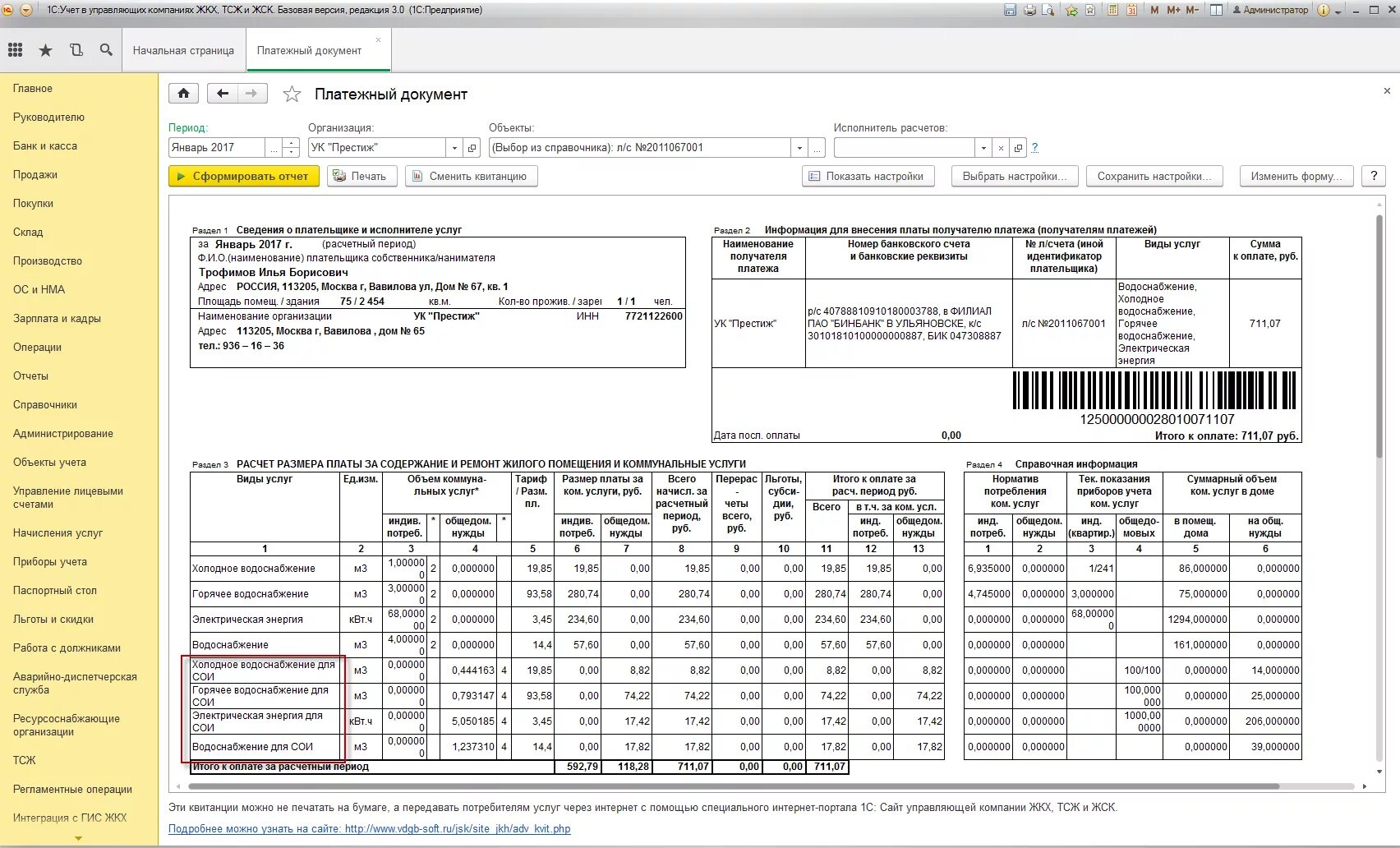Adjust the period with the spinner arrows
1400x848 pixels.
pos(291,148)
